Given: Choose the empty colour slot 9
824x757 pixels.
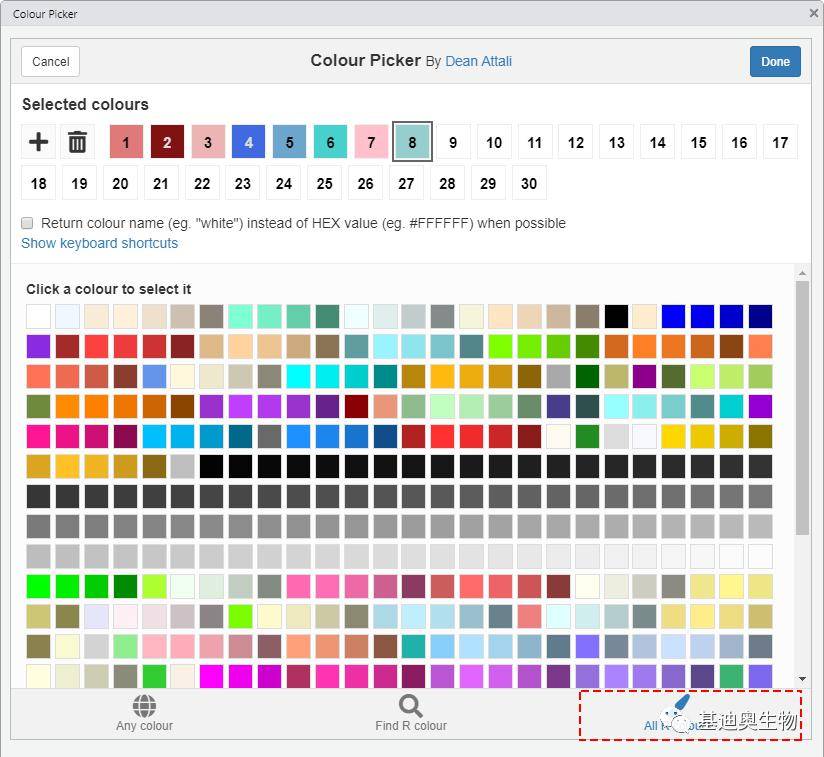Looking at the screenshot, I should point(453,142).
